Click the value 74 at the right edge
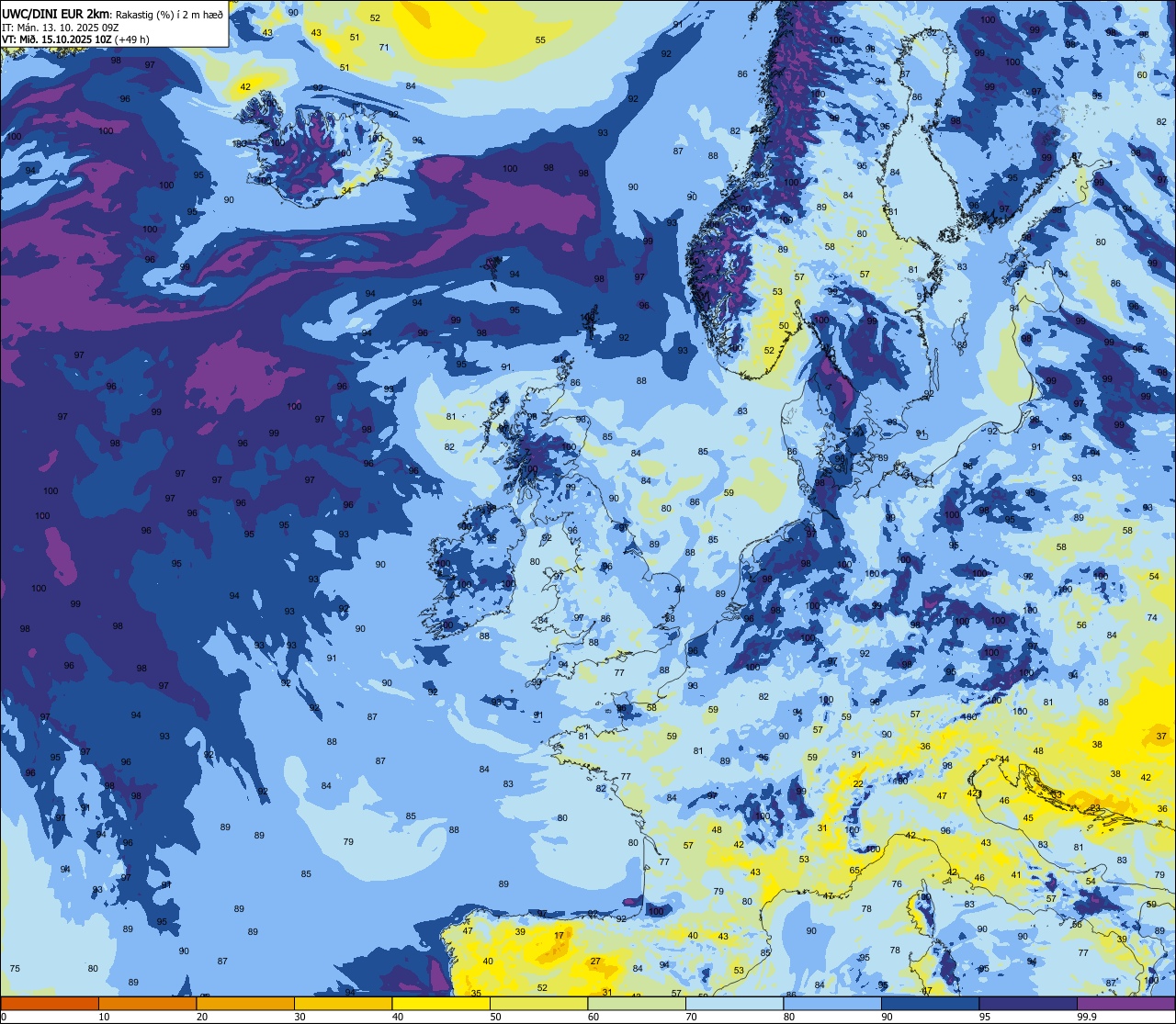Viewport: 1176px width, 1024px height. [1152, 617]
